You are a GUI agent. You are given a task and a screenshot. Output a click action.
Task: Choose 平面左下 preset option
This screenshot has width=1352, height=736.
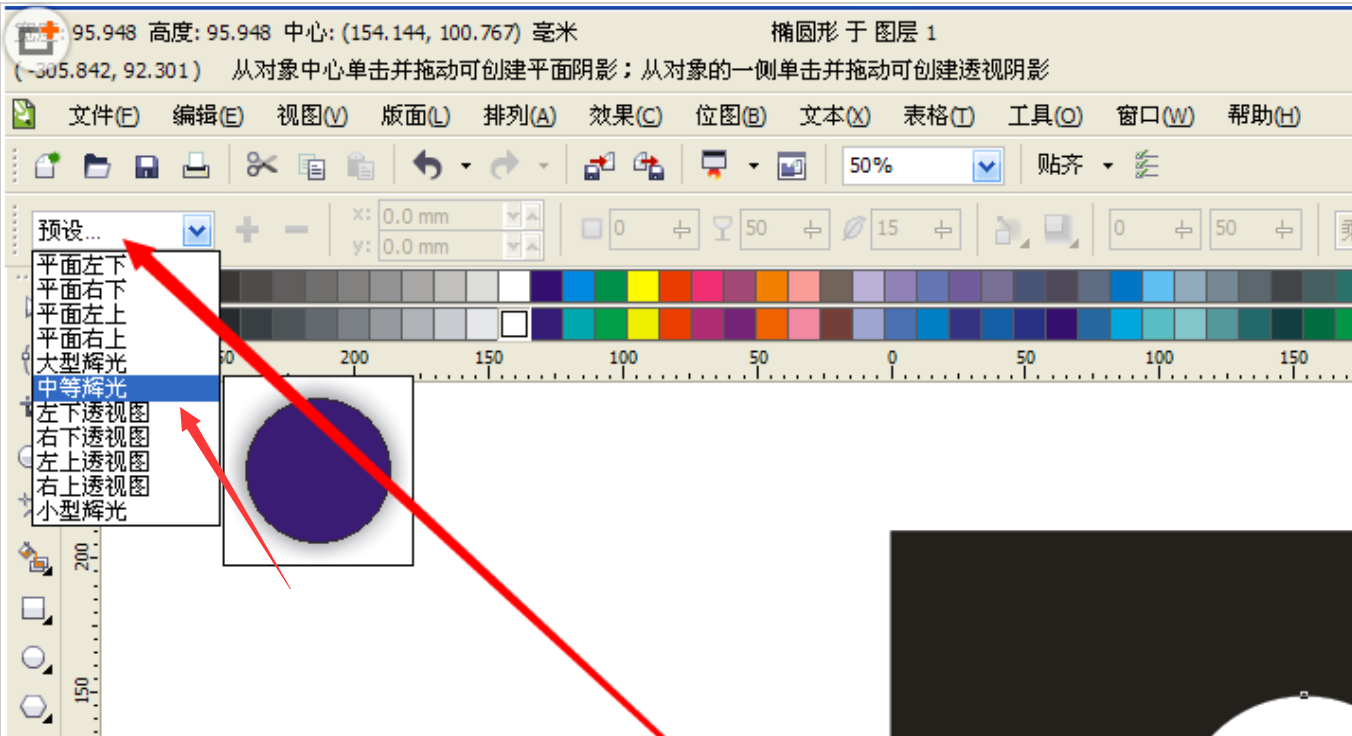click(78, 266)
